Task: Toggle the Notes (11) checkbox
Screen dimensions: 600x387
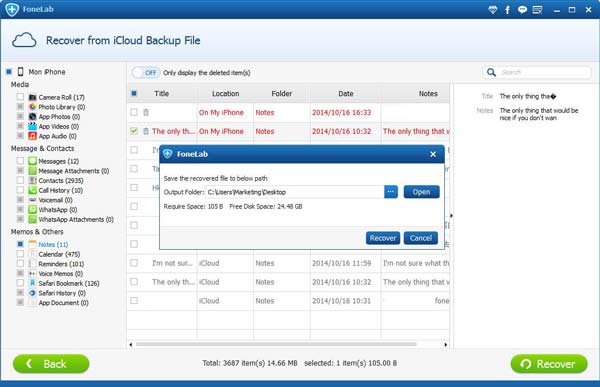Action: coord(20,244)
